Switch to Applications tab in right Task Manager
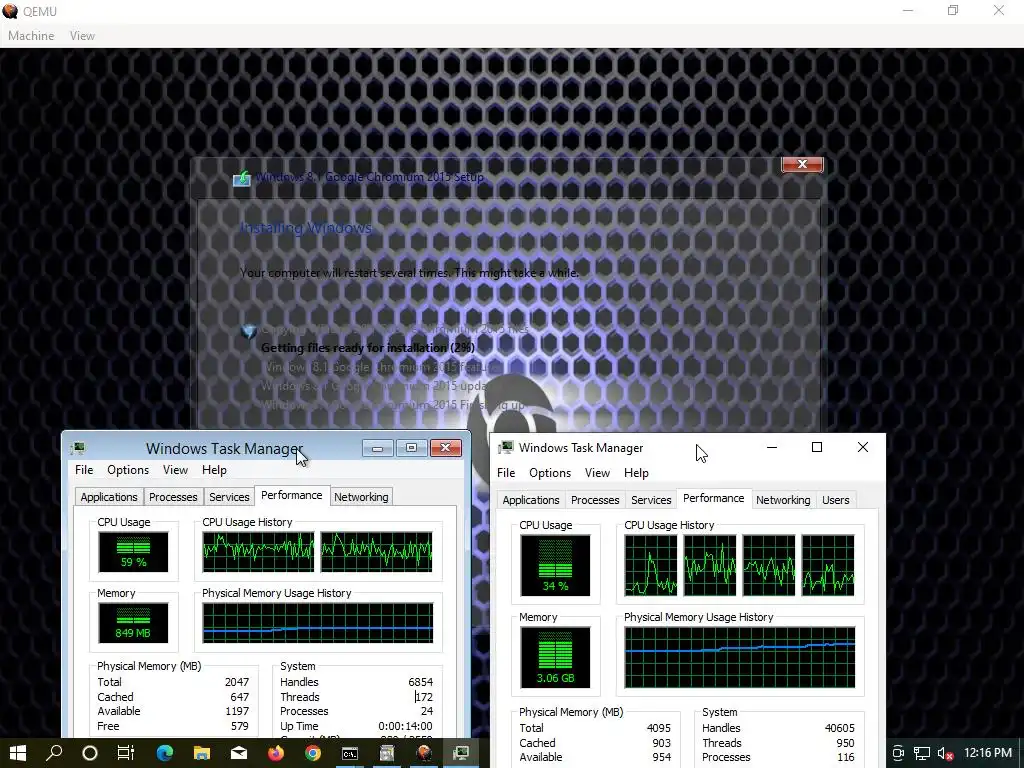This screenshot has height=768, width=1024. pyautogui.click(x=531, y=500)
